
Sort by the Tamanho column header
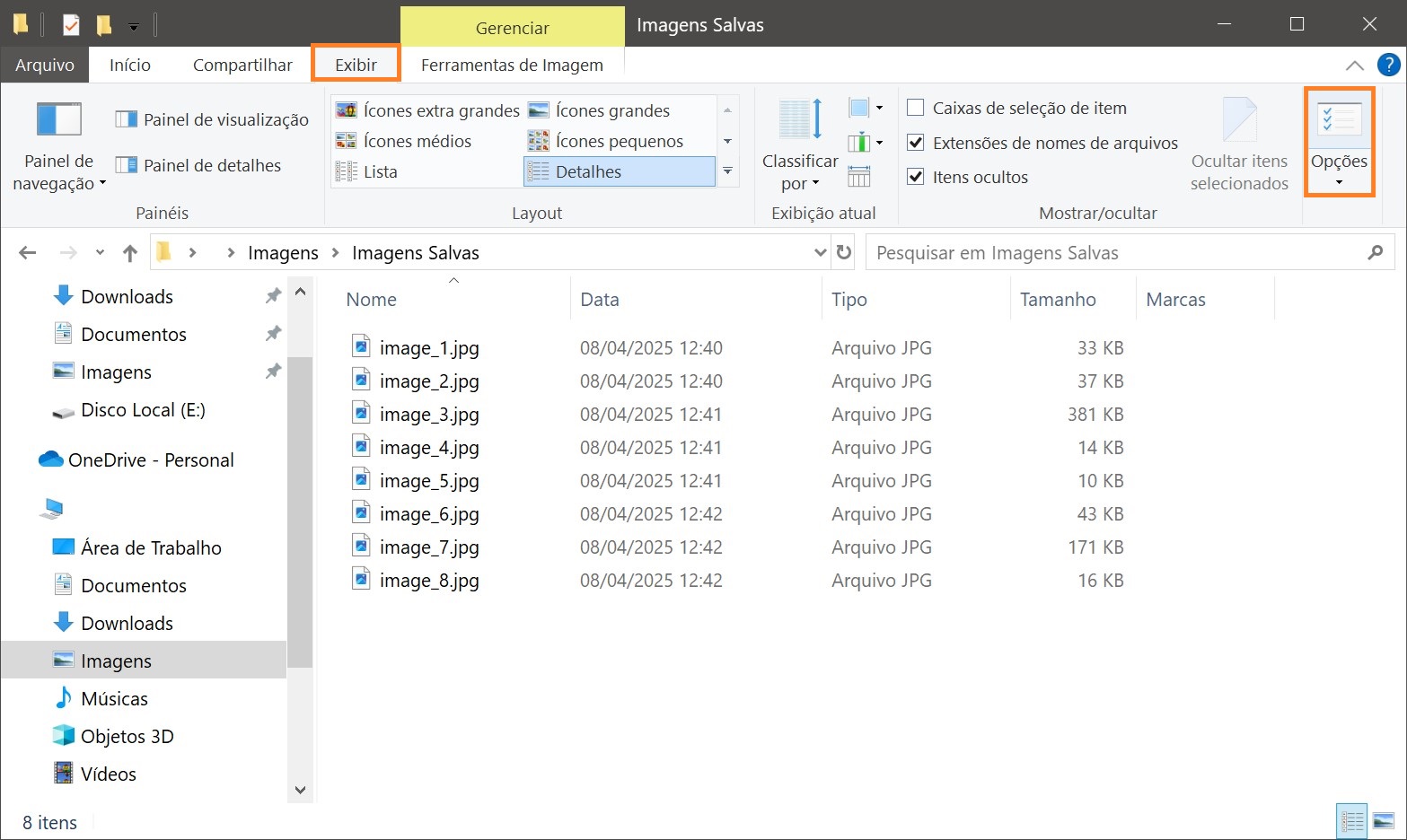click(x=1058, y=300)
